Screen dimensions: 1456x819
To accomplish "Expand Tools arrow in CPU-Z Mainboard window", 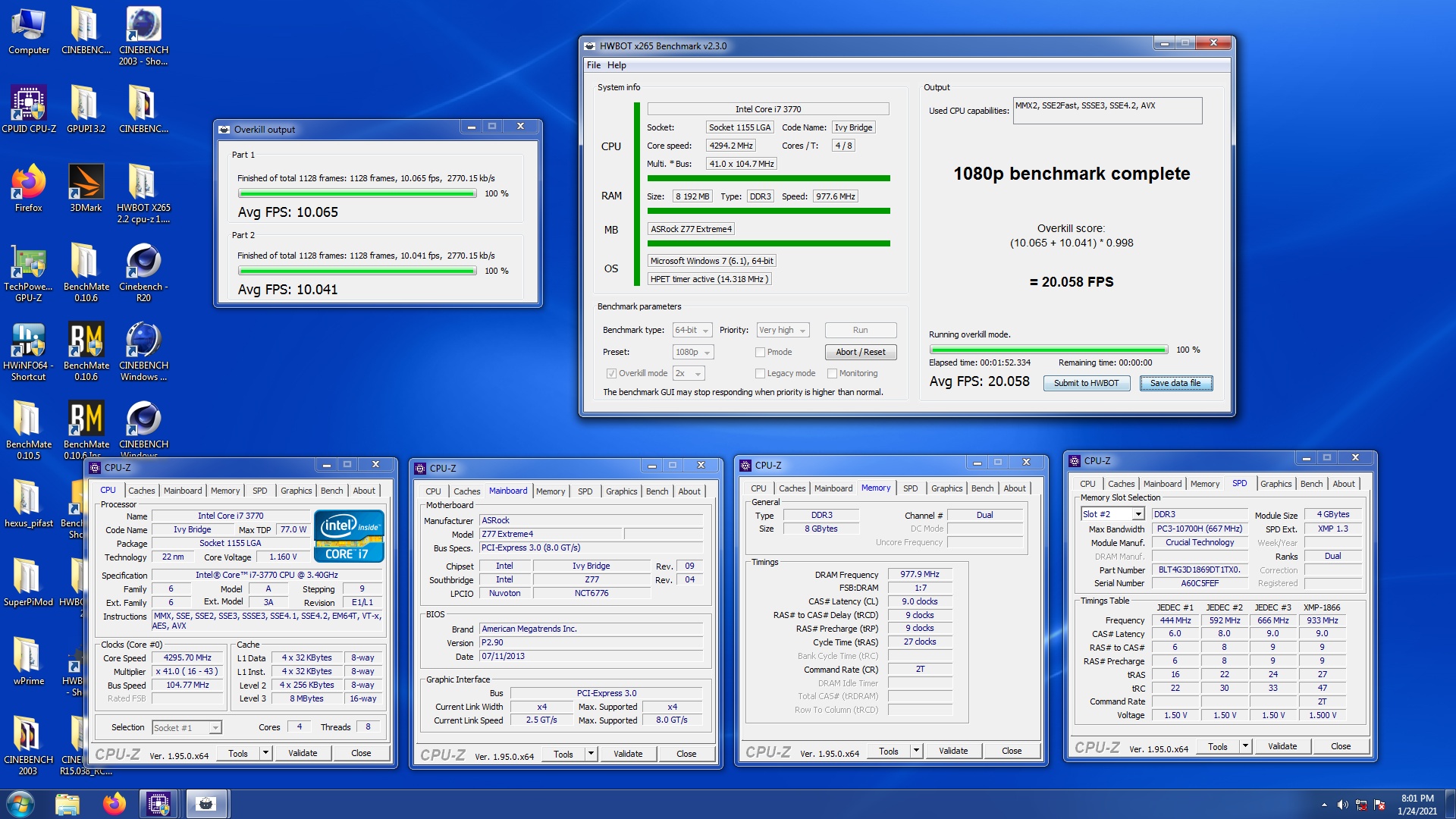I will [591, 754].
